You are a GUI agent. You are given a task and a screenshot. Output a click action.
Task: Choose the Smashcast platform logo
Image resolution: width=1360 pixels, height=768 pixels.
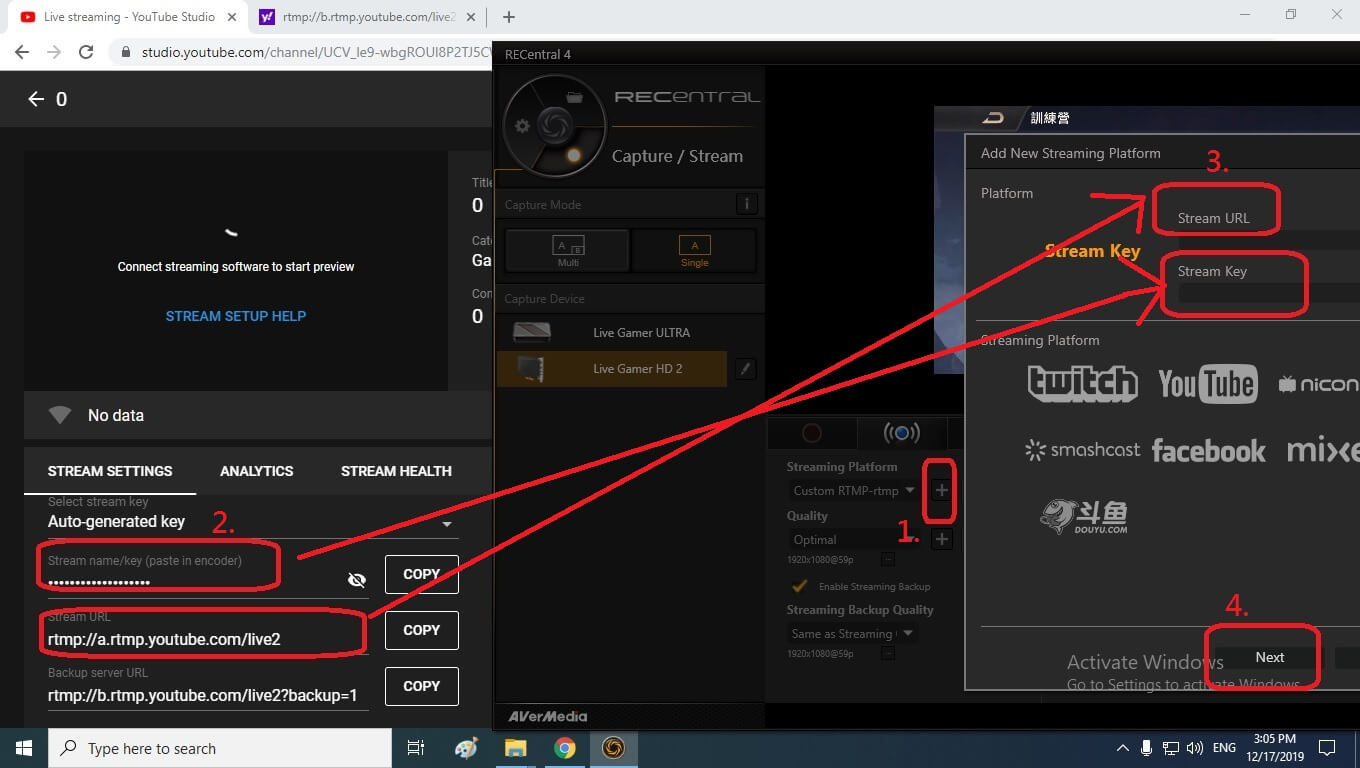(1082, 450)
